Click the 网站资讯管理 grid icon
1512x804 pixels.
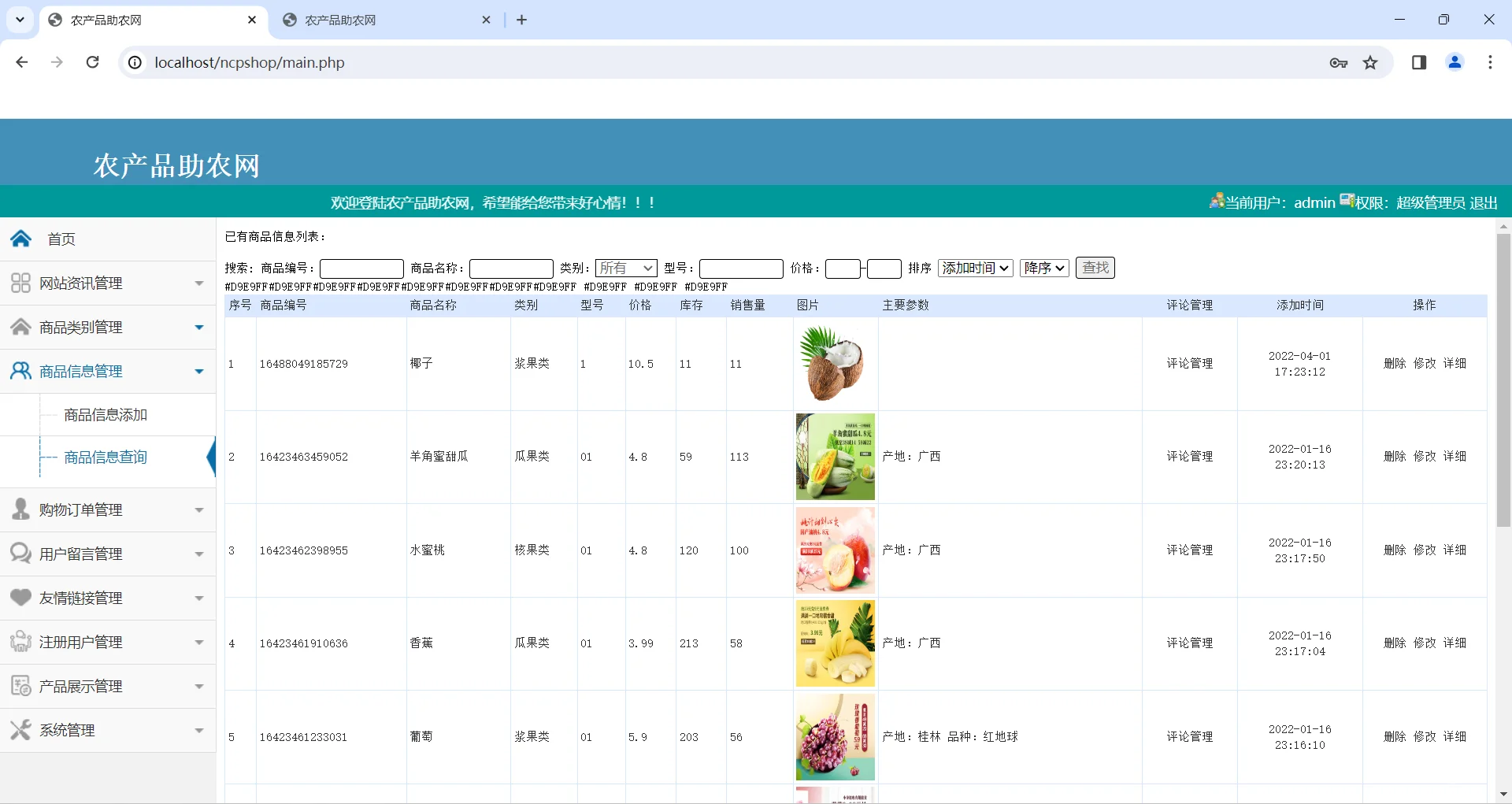pos(20,283)
